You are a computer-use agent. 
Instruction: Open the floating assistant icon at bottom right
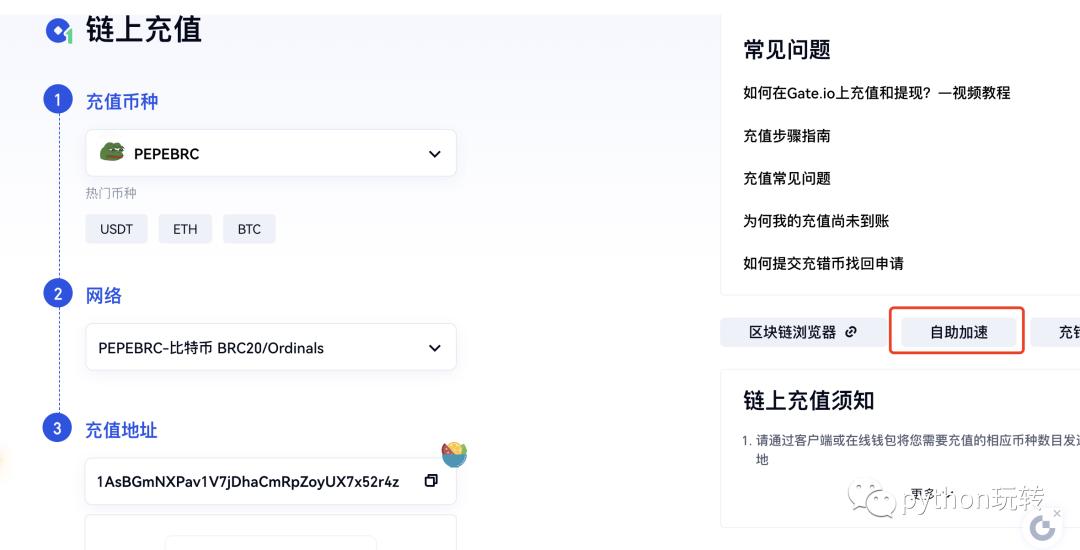[1042, 528]
